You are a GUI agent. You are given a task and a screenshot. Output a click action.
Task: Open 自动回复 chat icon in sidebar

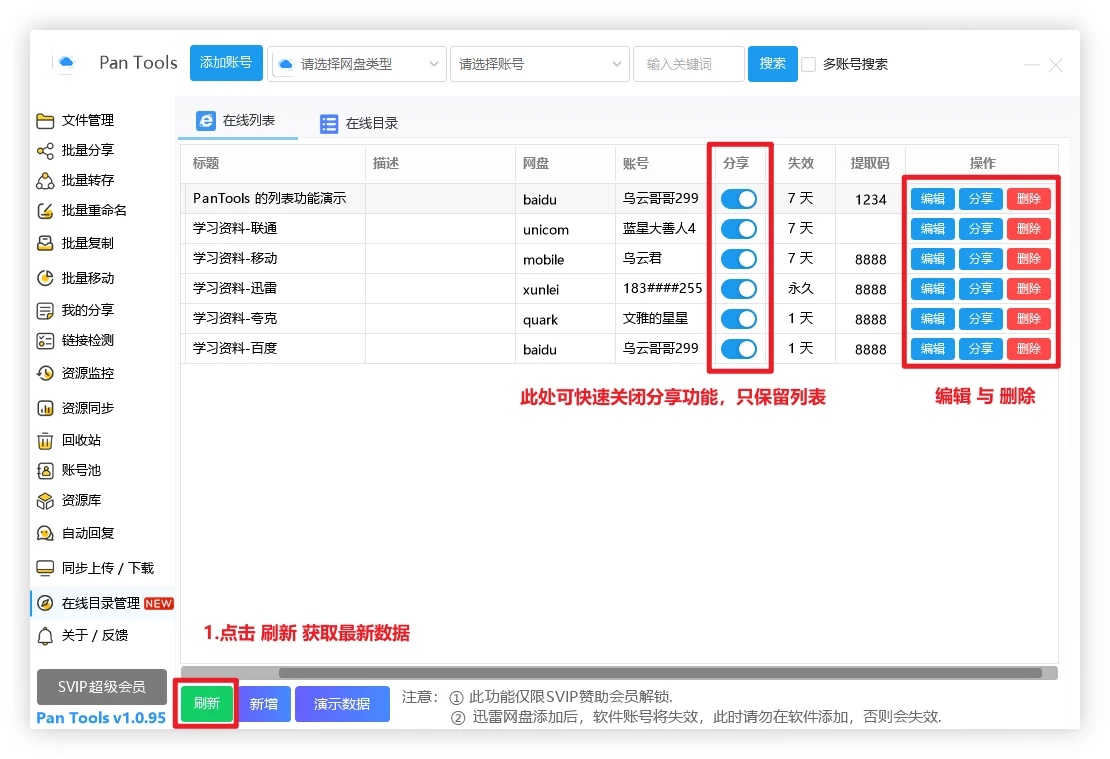(45, 534)
